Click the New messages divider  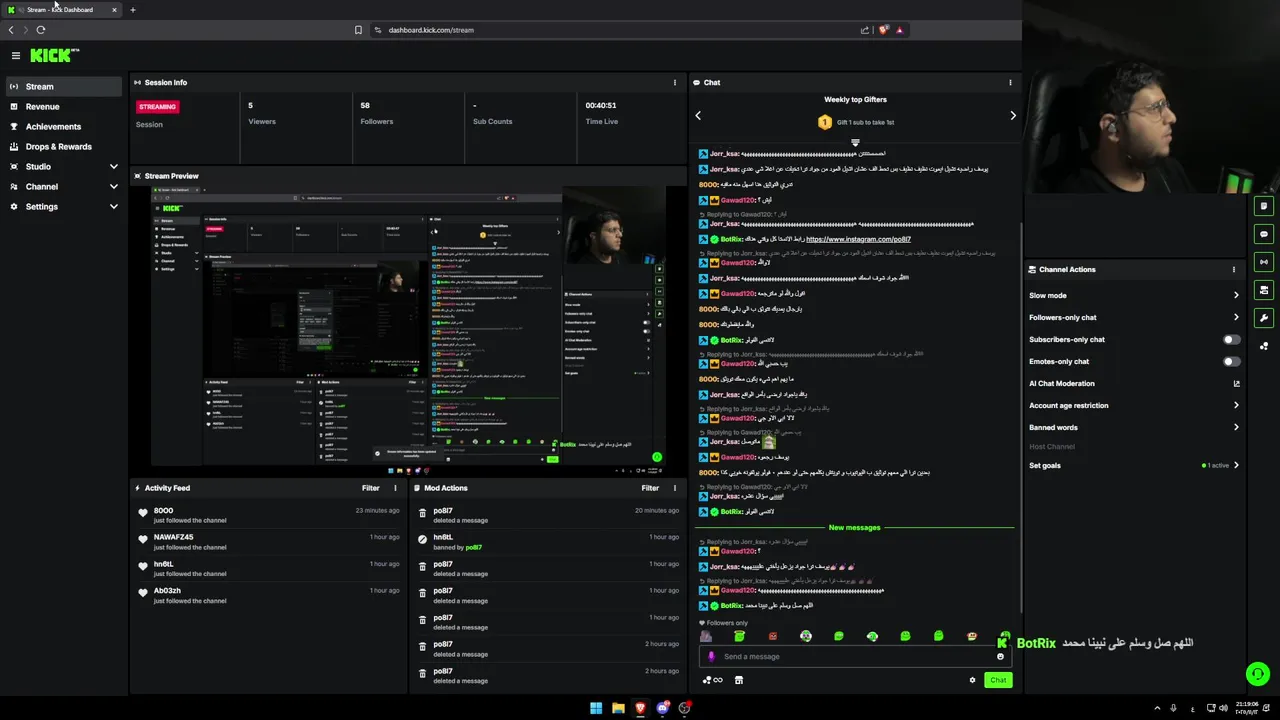(x=855, y=528)
